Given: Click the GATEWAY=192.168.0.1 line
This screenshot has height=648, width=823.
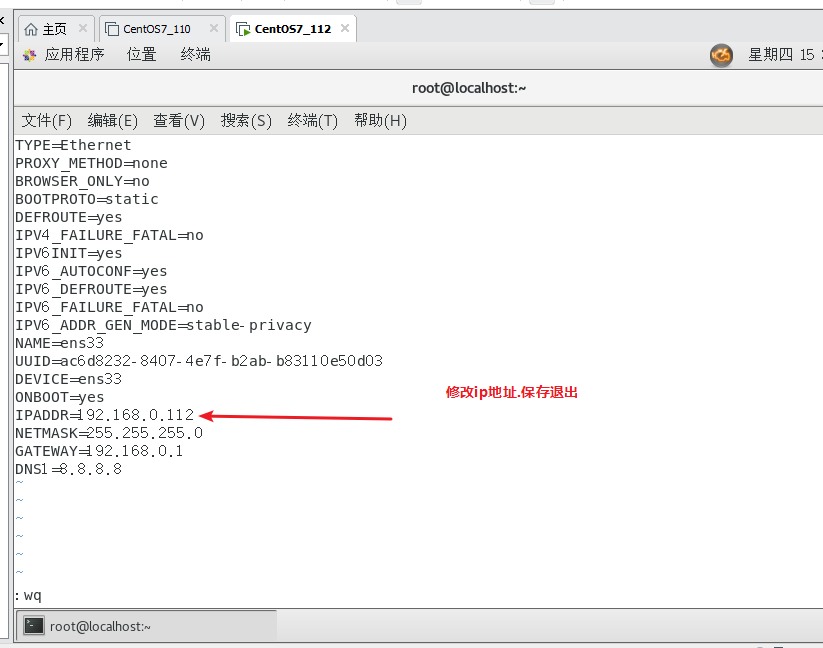Looking at the screenshot, I should tap(99, 451).
